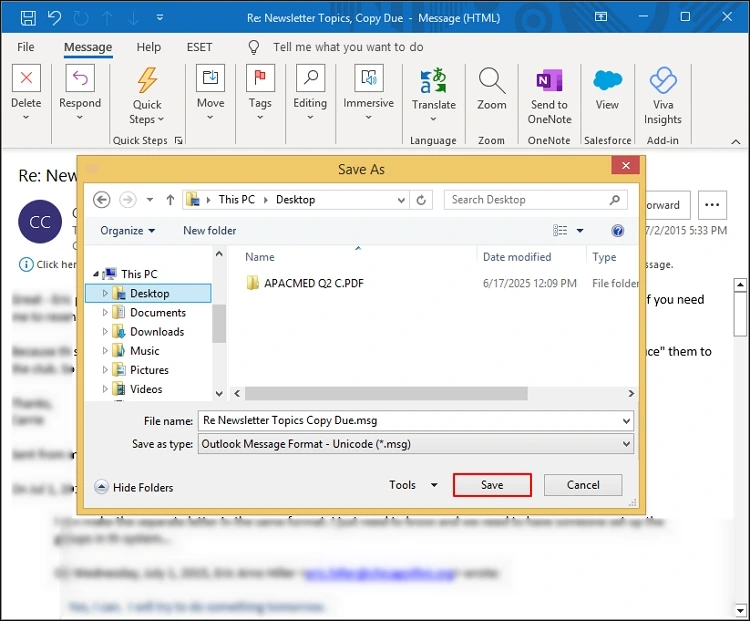Click the Zoom magnifier icon
The height and width of the screenshot is (621, 750).
(492, 80)
